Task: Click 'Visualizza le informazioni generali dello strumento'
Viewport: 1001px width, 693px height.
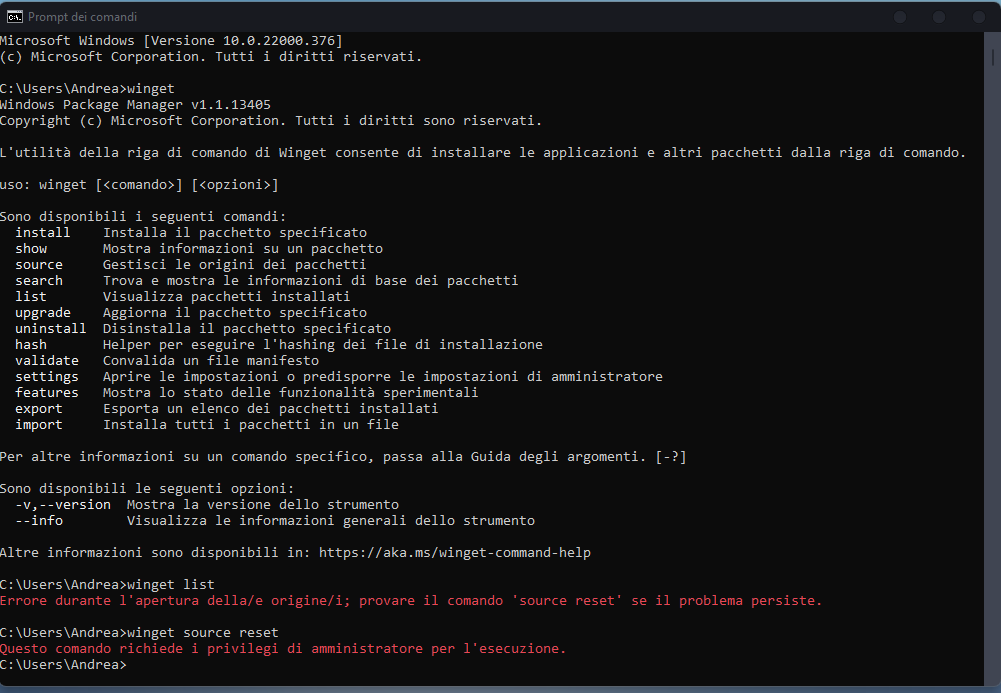Action: pyautogui.click(x=331, y=521)
